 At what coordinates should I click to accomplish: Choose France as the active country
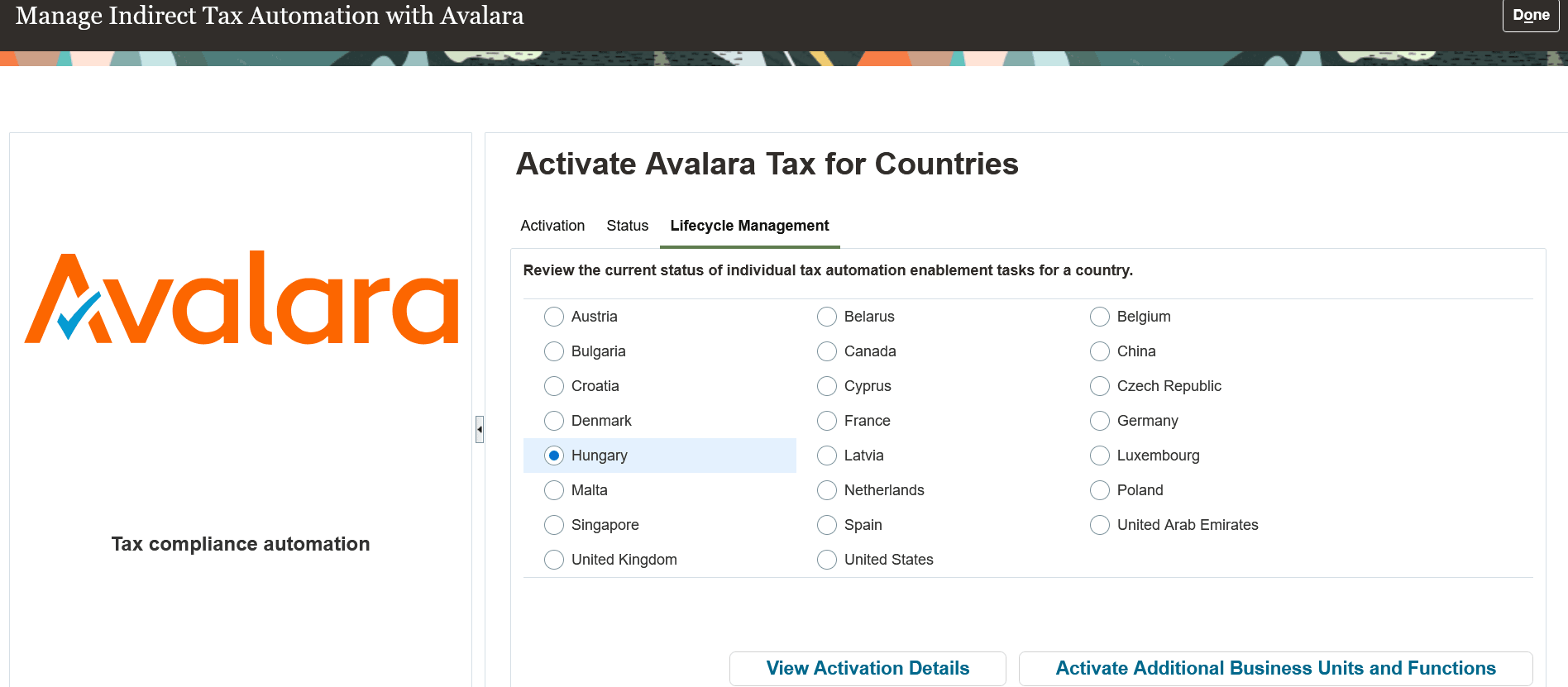[x=827, y=421]
